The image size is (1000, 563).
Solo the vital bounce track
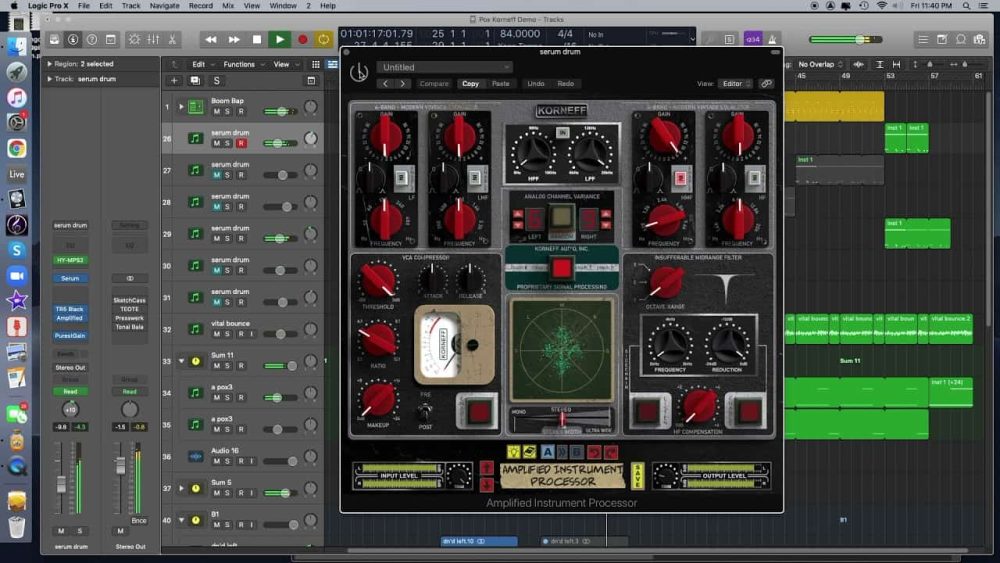228,334
